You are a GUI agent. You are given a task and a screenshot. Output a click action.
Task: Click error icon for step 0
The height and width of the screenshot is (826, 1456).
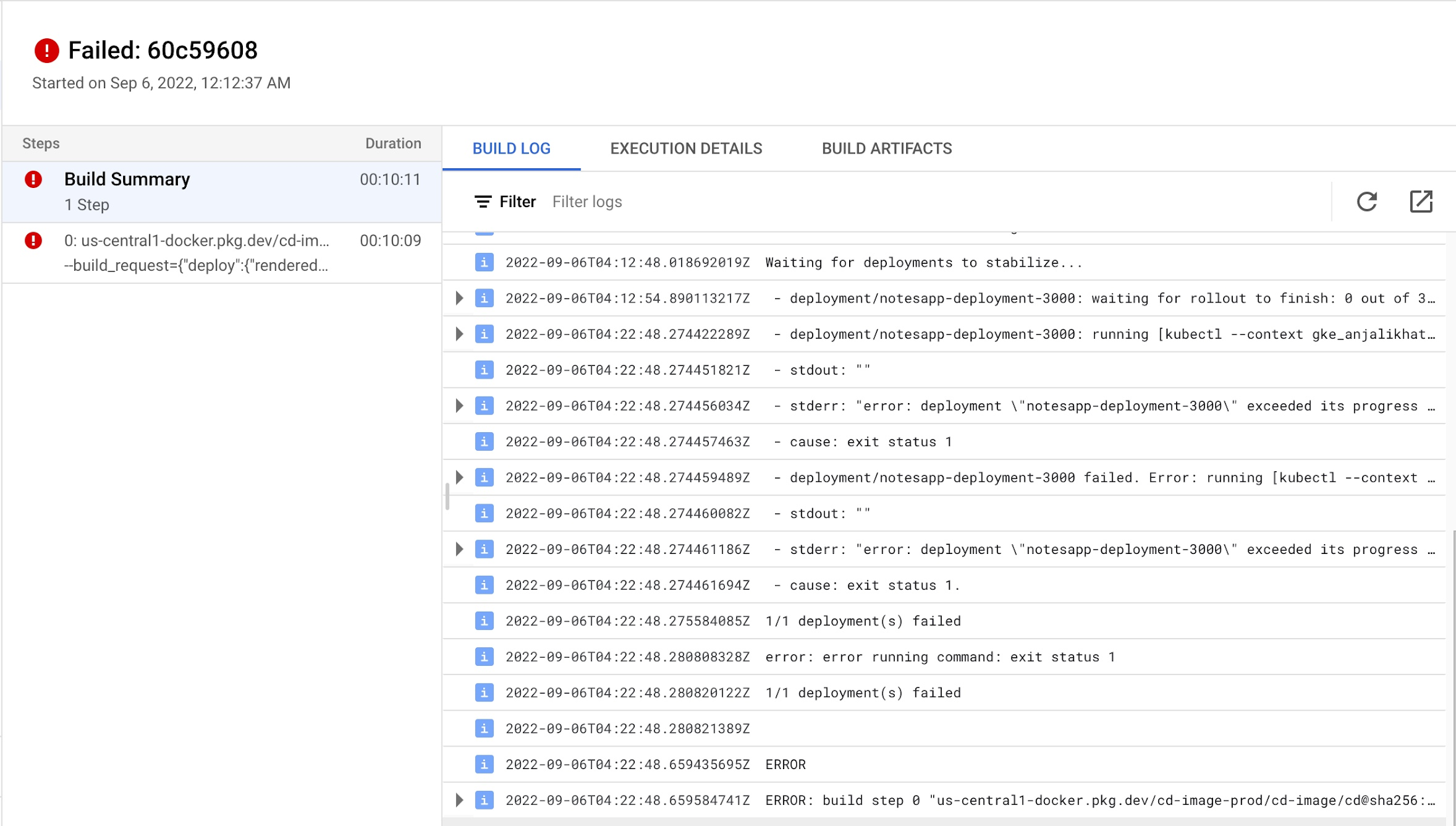[x=33, y=240]
